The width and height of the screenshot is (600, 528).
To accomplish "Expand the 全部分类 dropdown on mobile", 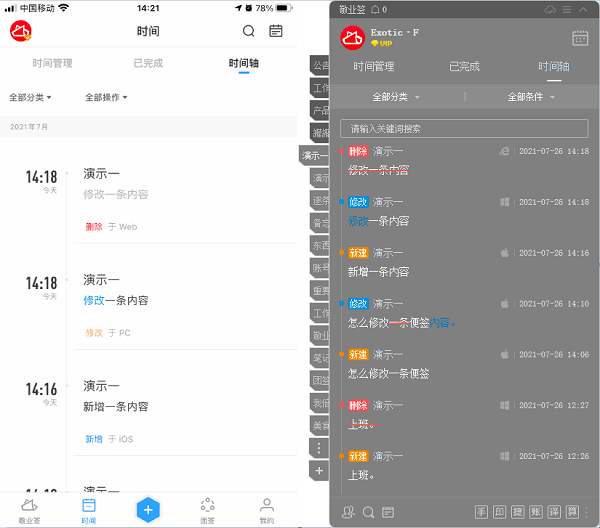I will pos(30,98).
